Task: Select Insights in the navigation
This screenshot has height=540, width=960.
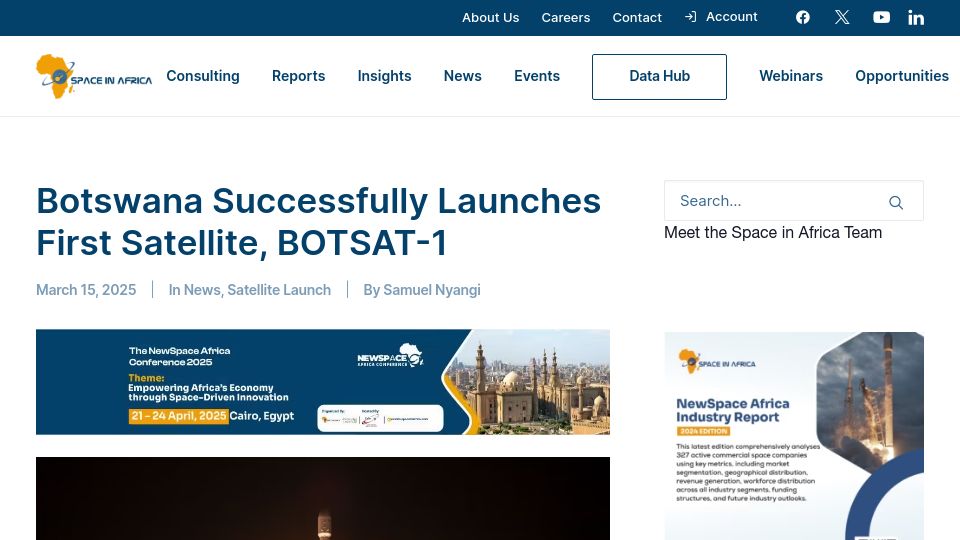Action: [x=384, y=76]
